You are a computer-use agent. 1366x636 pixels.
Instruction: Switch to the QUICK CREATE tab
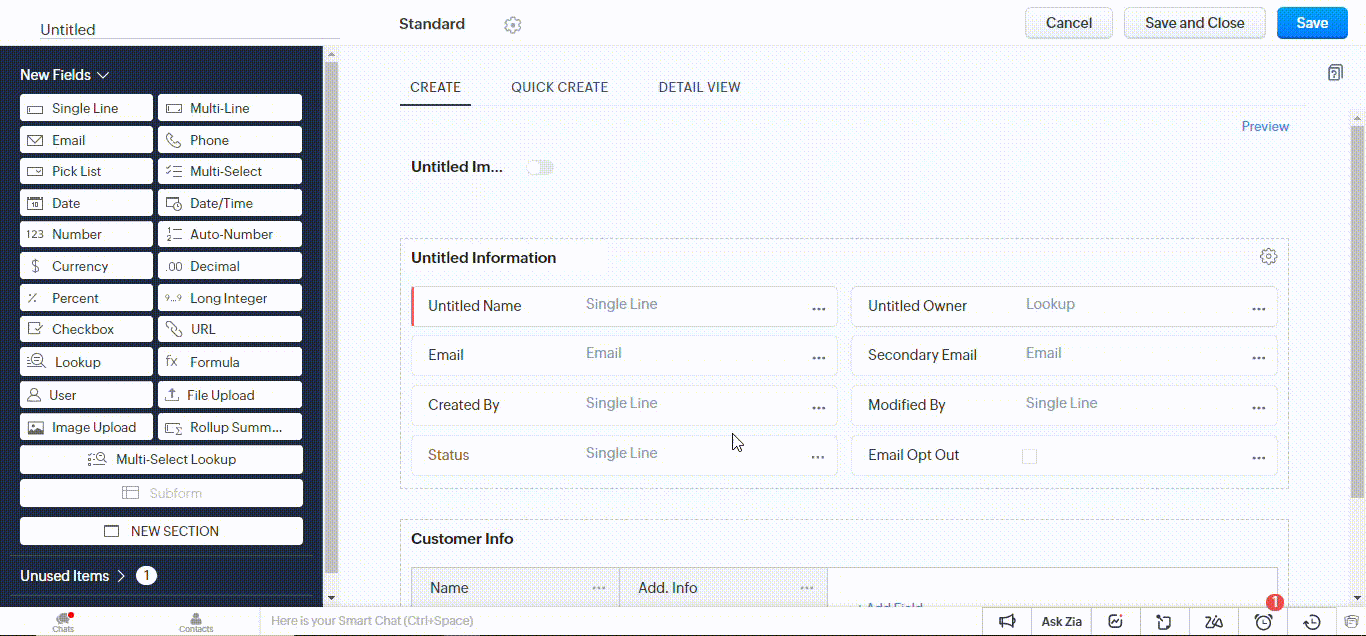click(x=559, y=87)
